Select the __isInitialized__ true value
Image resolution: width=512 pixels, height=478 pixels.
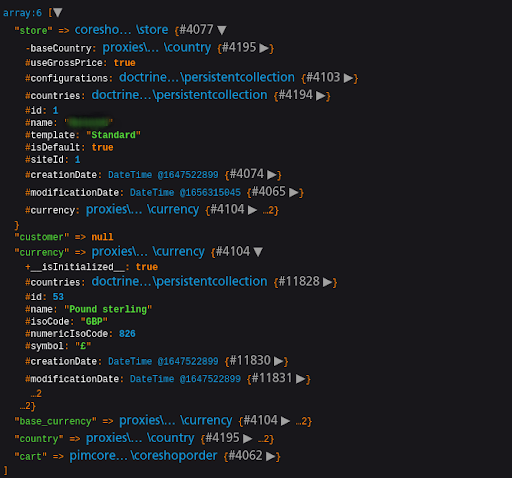click(147, 267)
